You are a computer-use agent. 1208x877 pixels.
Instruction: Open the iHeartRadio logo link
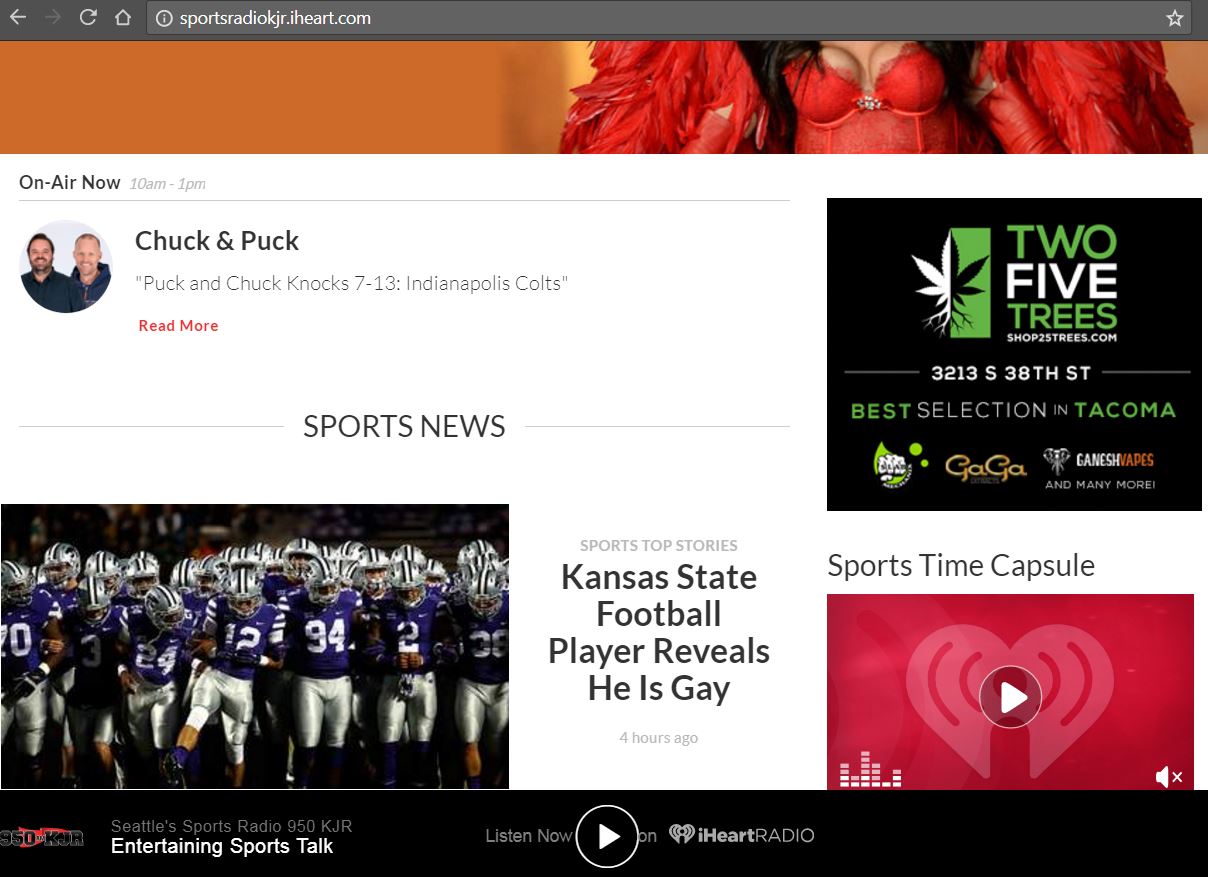click(x=741, y=835)
